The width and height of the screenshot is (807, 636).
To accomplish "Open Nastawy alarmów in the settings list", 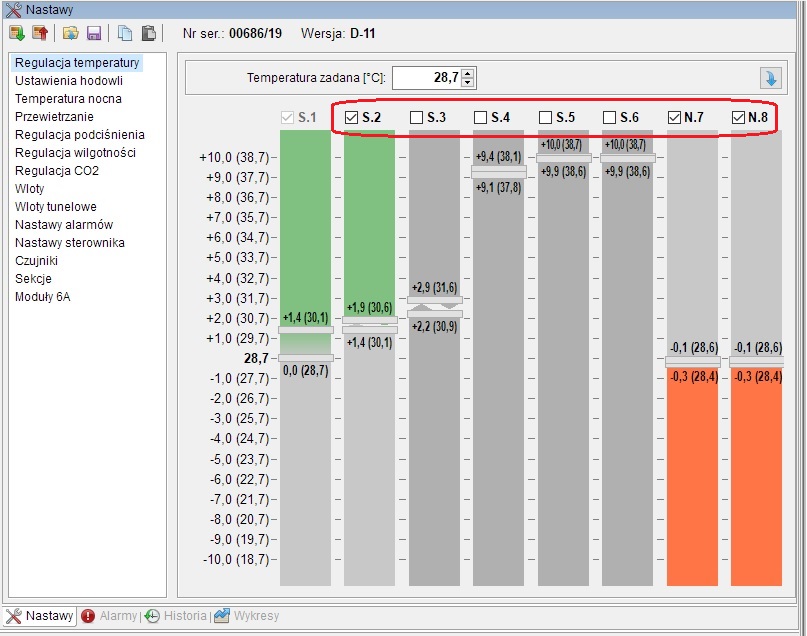I will point(64,225).
